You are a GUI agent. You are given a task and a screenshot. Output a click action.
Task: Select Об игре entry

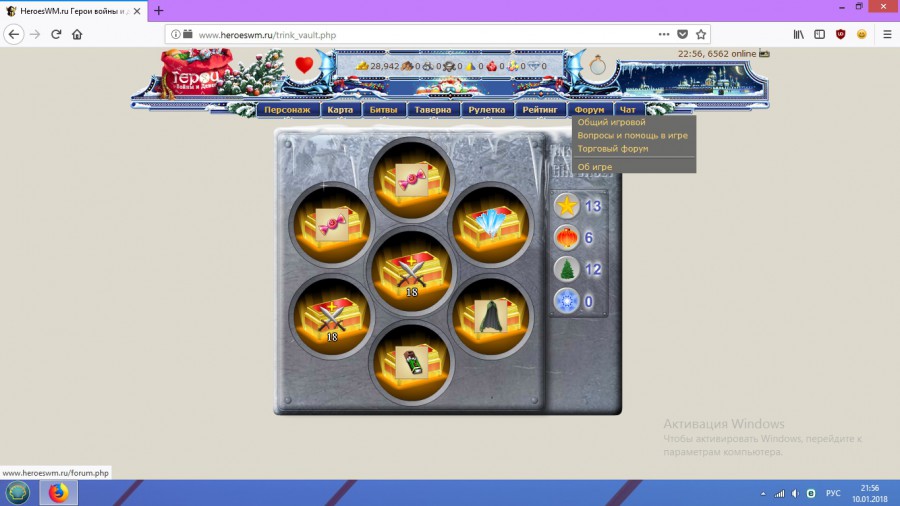[595, 167]
